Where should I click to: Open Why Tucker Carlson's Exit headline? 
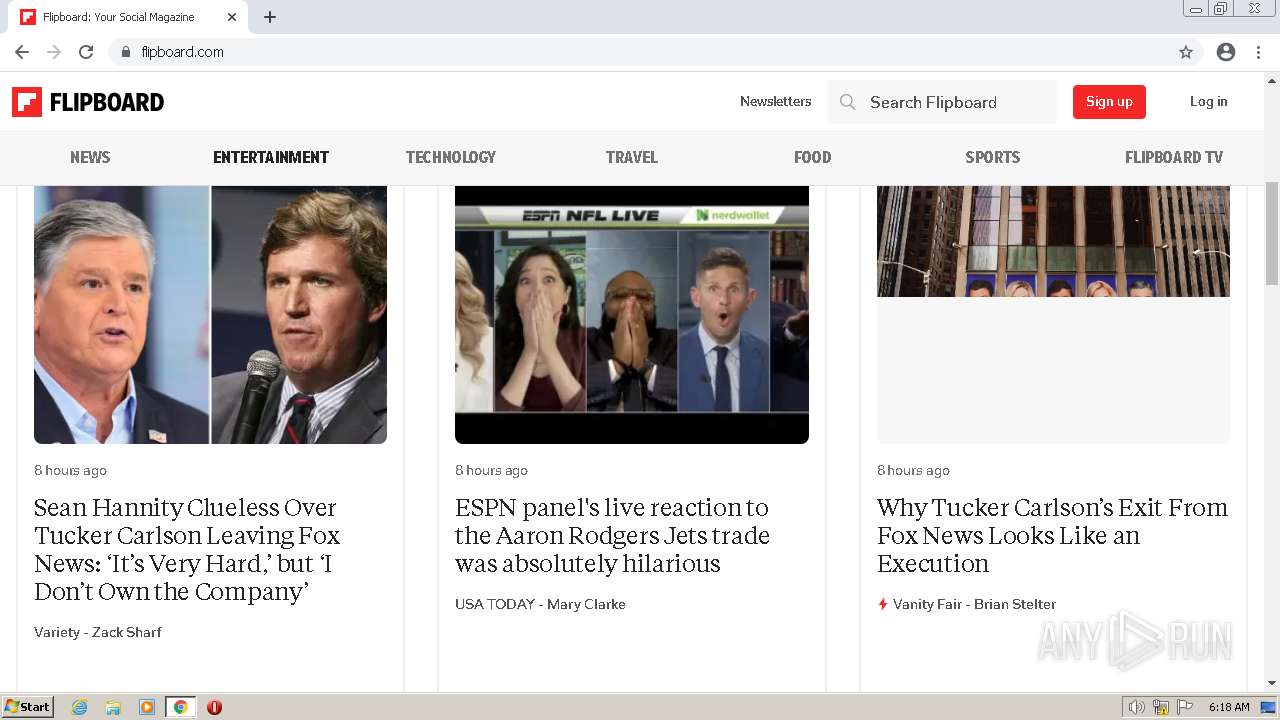(1052, 535)
